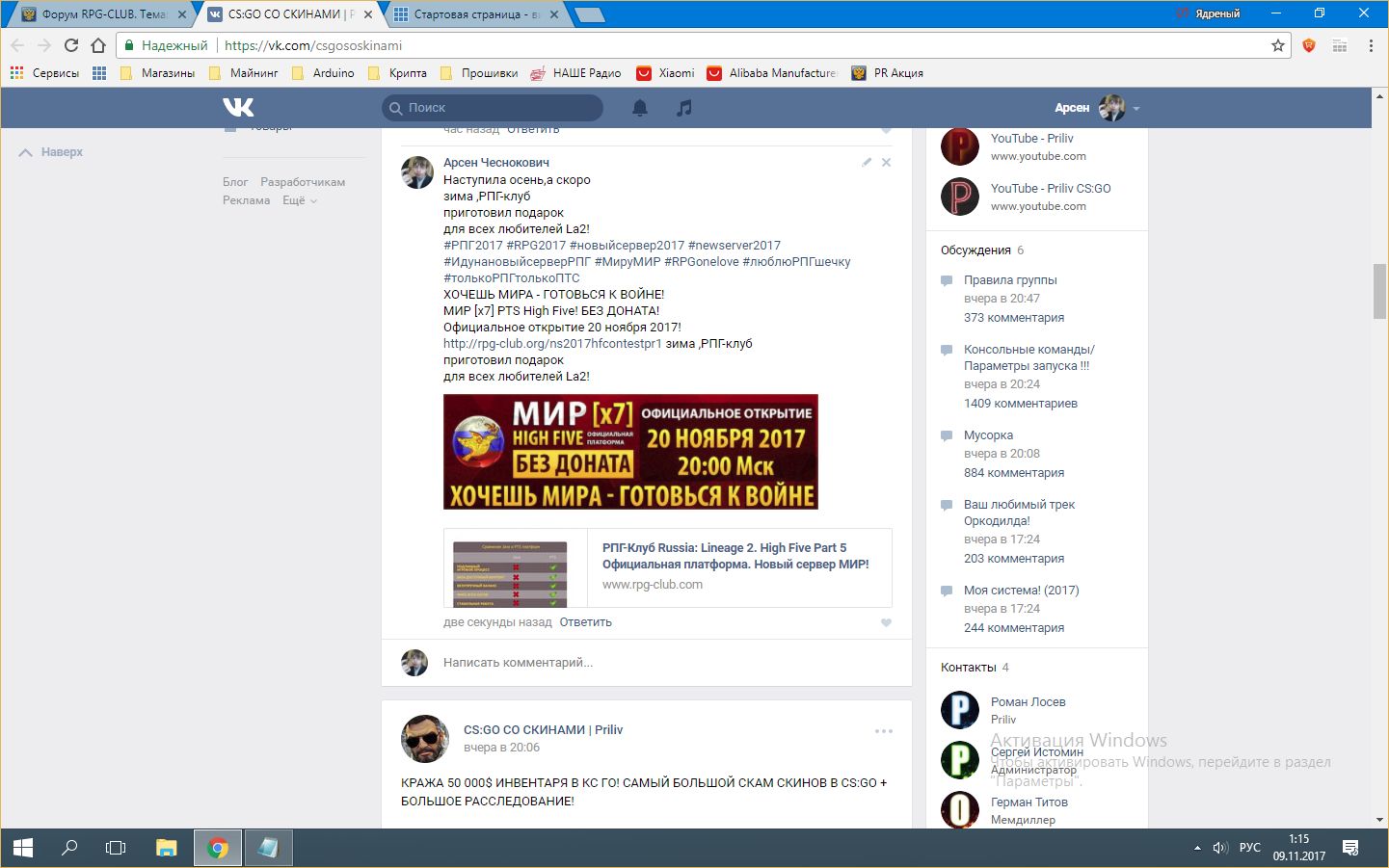
Task: Click the browser address bar
Action: coord(704,45)
